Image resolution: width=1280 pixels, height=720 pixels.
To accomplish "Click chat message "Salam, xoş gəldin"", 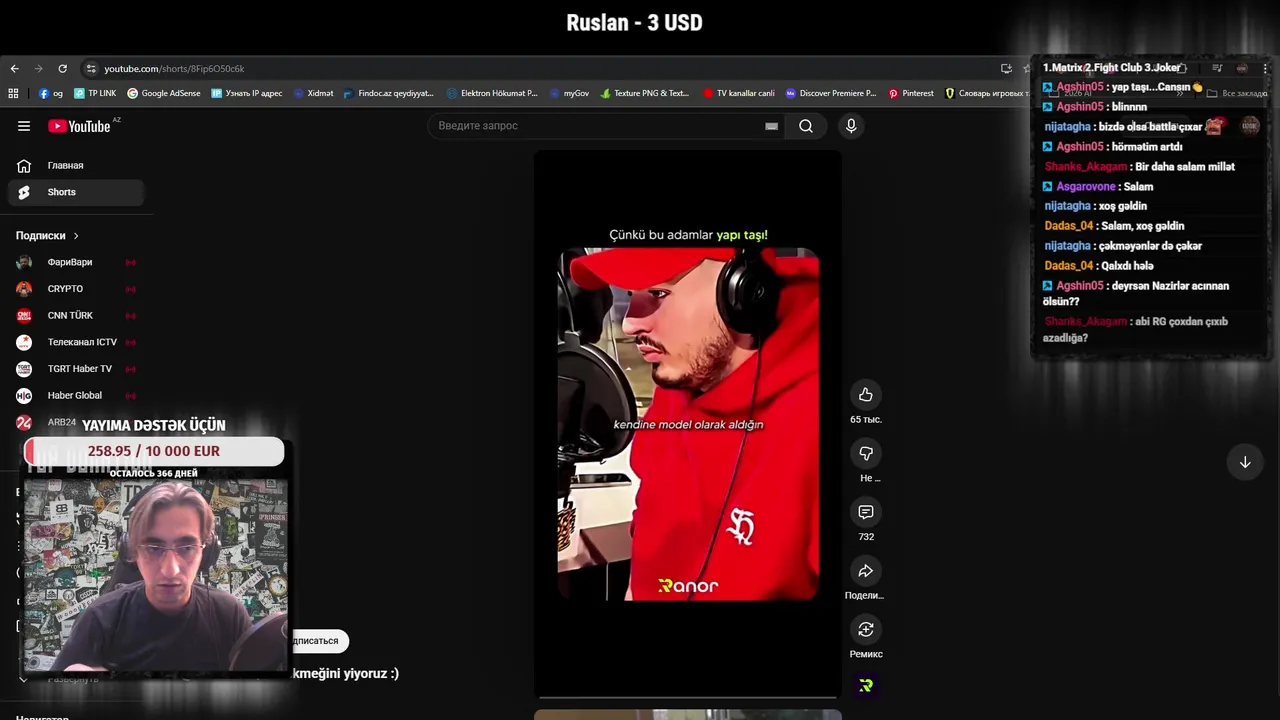I will 1142,226.
